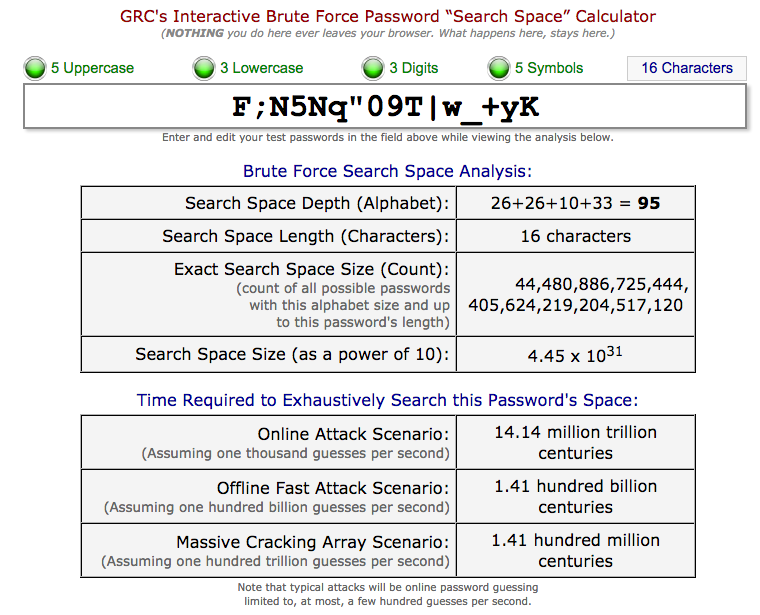Viewport: 760px width, 615px height.
Task: Click 'Offline Fast Attack Scenario:' label
Action: click(333, 488)
